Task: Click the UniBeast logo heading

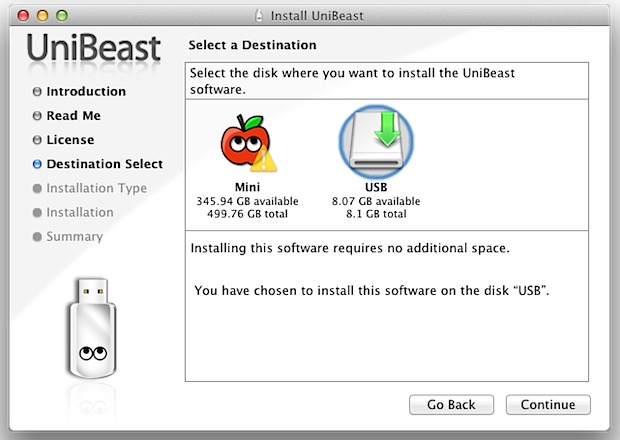Action: [94, 48]
